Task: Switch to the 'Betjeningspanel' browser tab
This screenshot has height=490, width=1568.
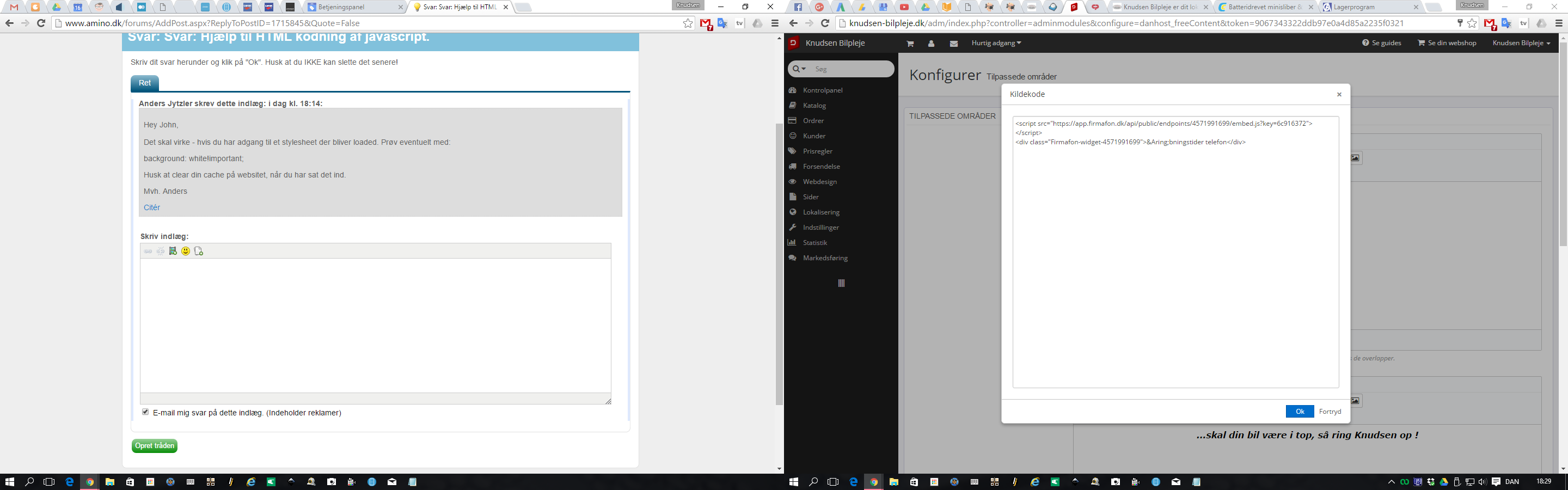Action: (x=354, y=7)
